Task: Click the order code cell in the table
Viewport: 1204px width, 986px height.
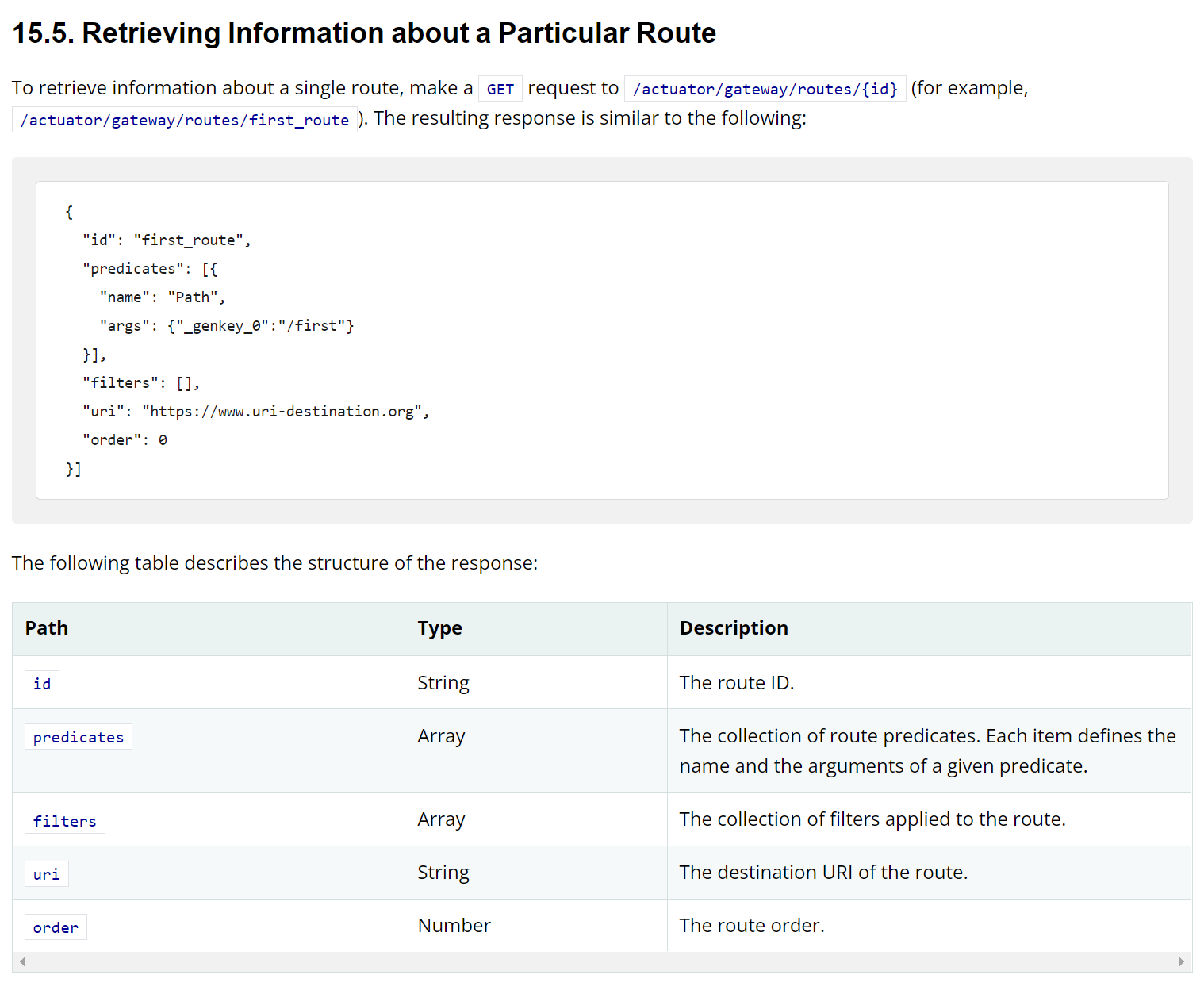Action: [56, 927]
